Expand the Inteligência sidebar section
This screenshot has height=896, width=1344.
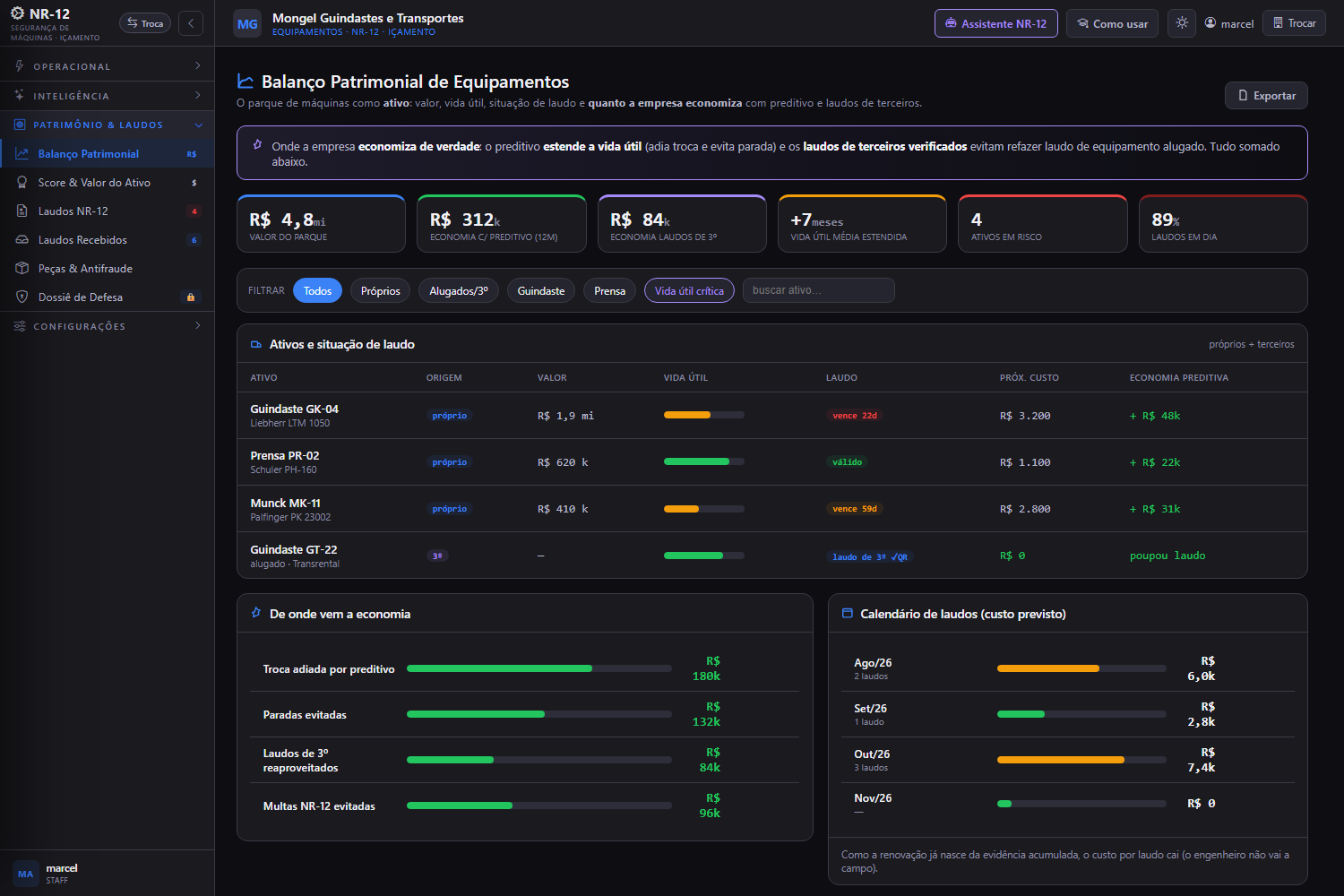[x=108, y=96]
